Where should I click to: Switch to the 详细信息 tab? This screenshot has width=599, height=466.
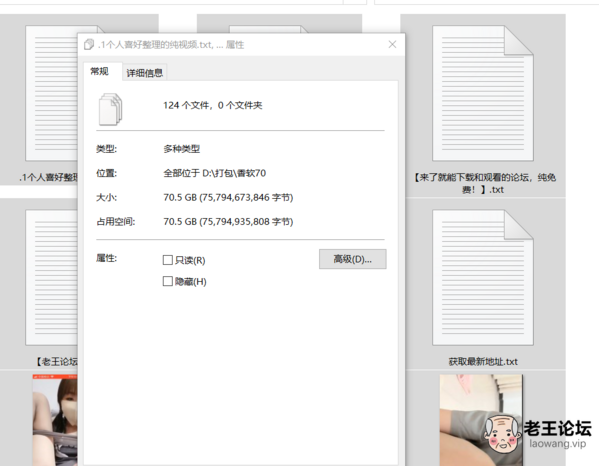pyautogui.click(x=145, y=73)
